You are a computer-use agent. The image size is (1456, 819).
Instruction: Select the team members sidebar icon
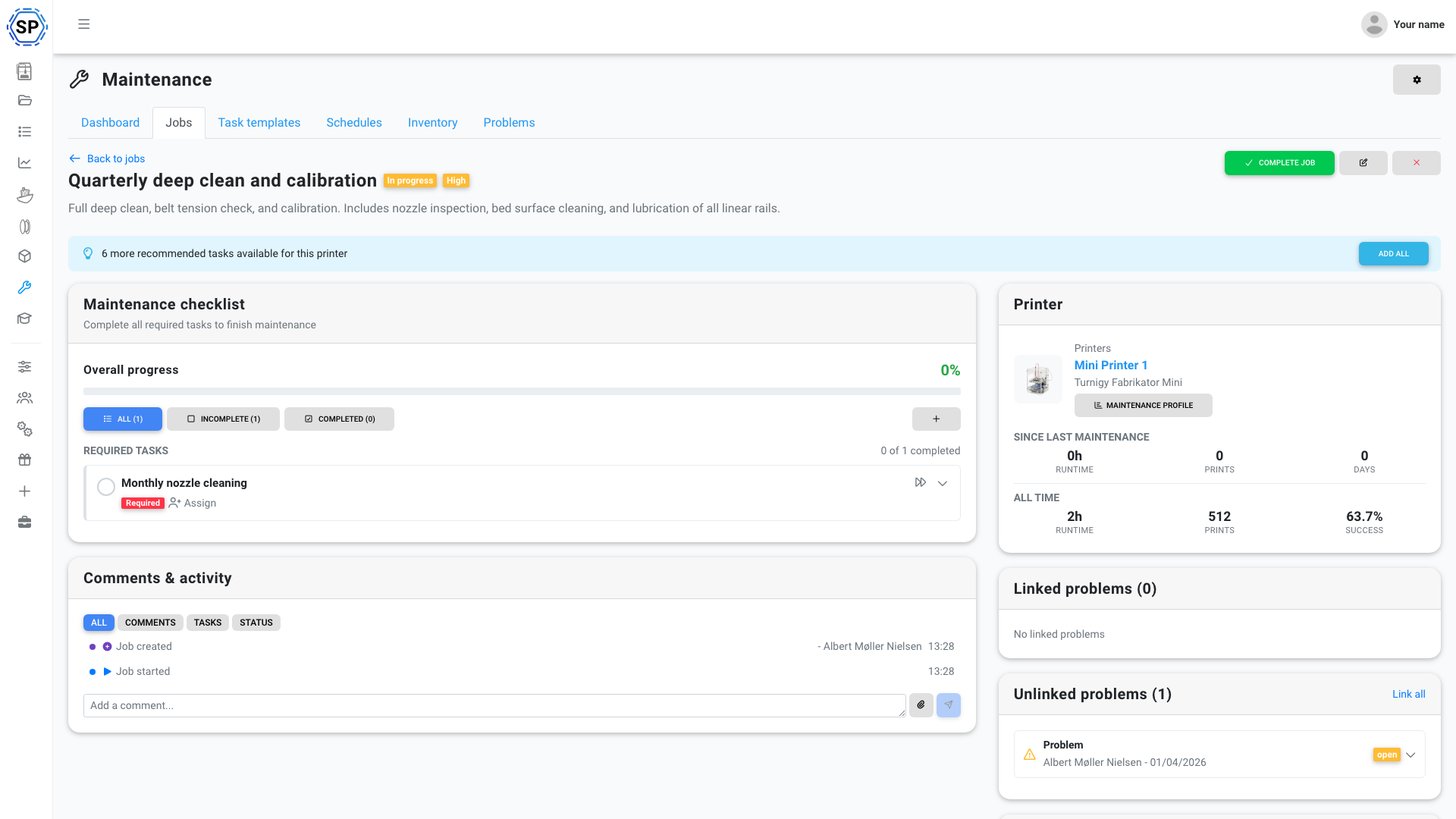[x=25, y=397]
